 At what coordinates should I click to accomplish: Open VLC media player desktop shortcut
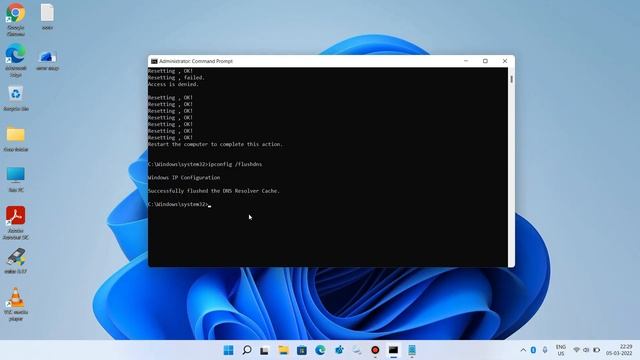pyautogui.click(x=16, y=304)
